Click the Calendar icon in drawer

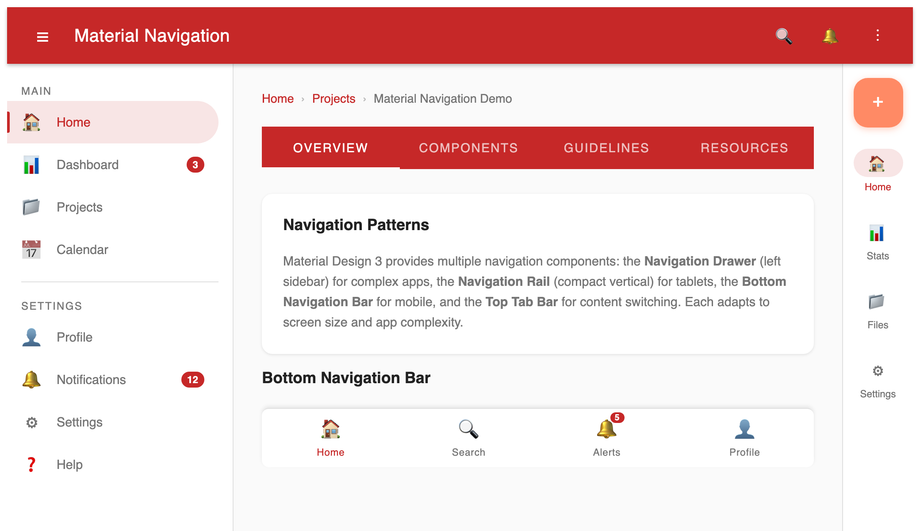(31, 249)
